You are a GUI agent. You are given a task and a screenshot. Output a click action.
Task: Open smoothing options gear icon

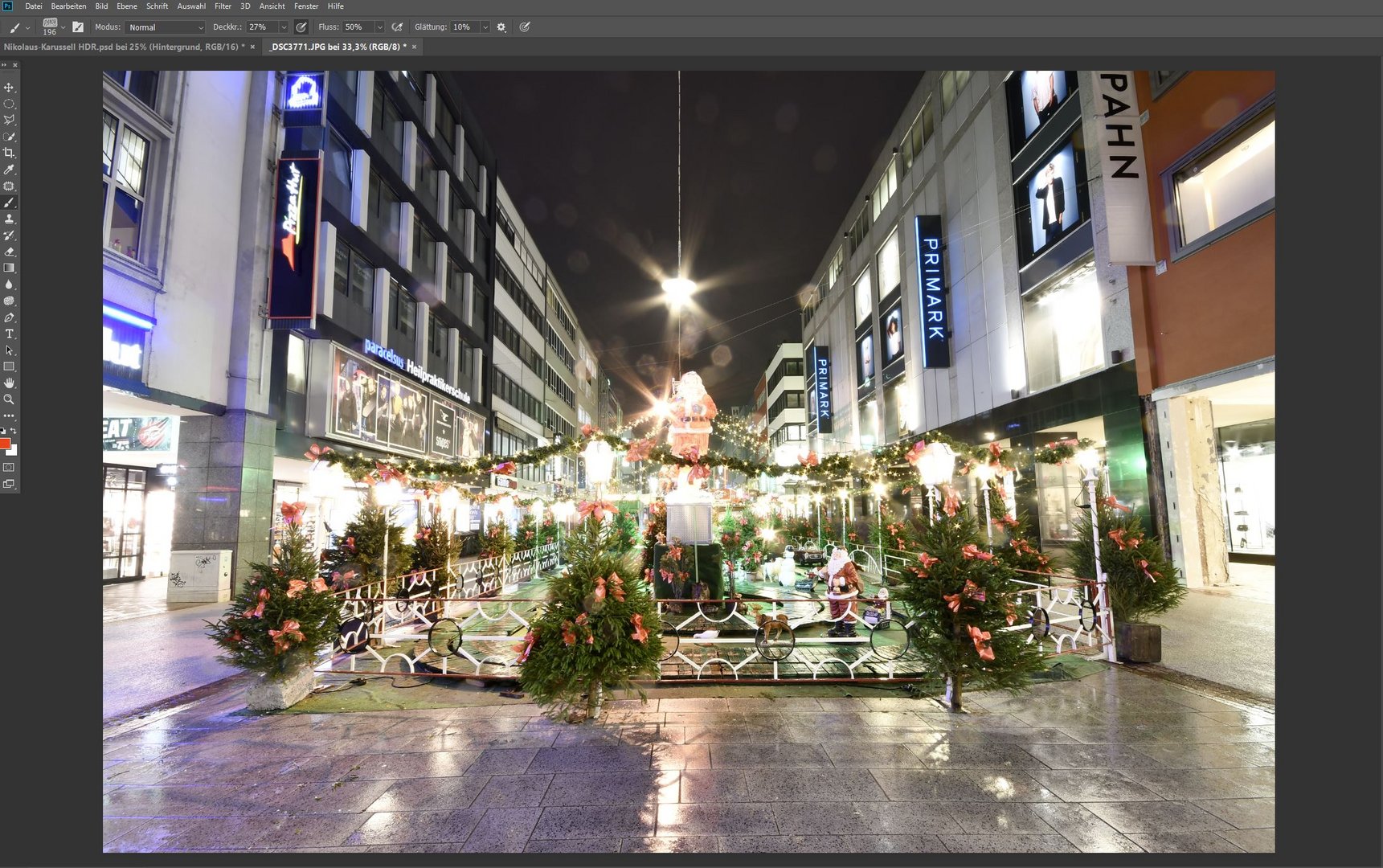coord(501,27)
